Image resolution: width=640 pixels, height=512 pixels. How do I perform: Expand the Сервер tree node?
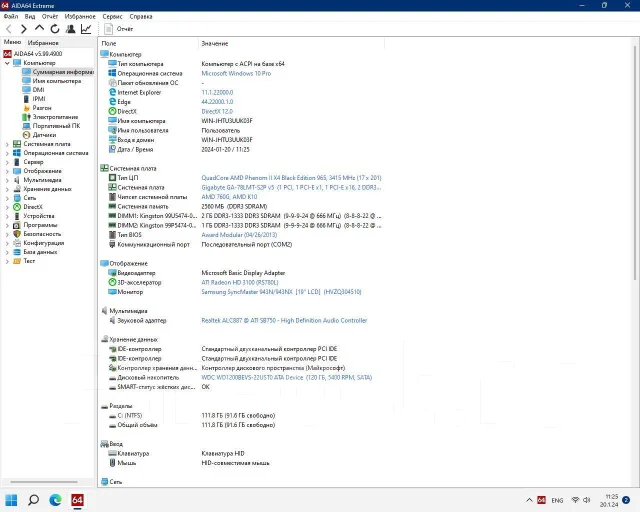[7, 162]
